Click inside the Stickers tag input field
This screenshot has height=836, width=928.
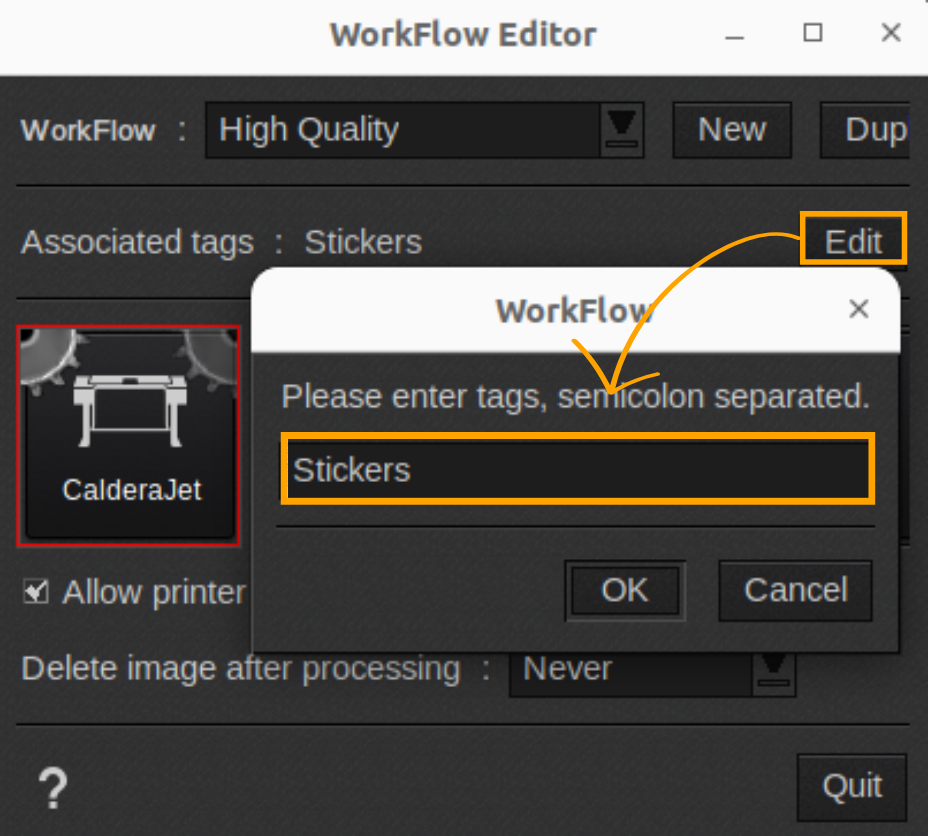pos(576,468)
